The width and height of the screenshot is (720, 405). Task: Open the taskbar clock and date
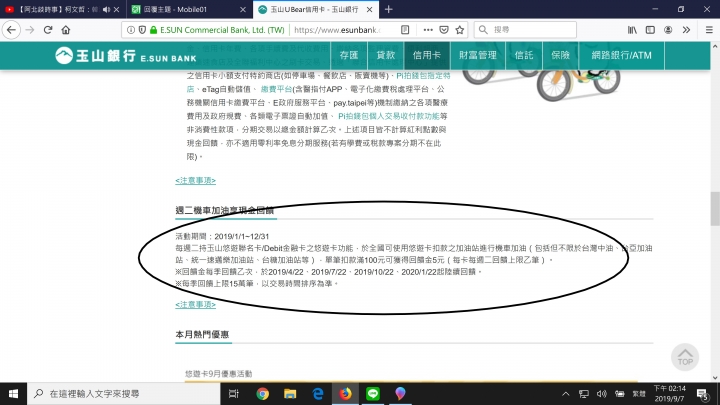click(x=670, y=394)
